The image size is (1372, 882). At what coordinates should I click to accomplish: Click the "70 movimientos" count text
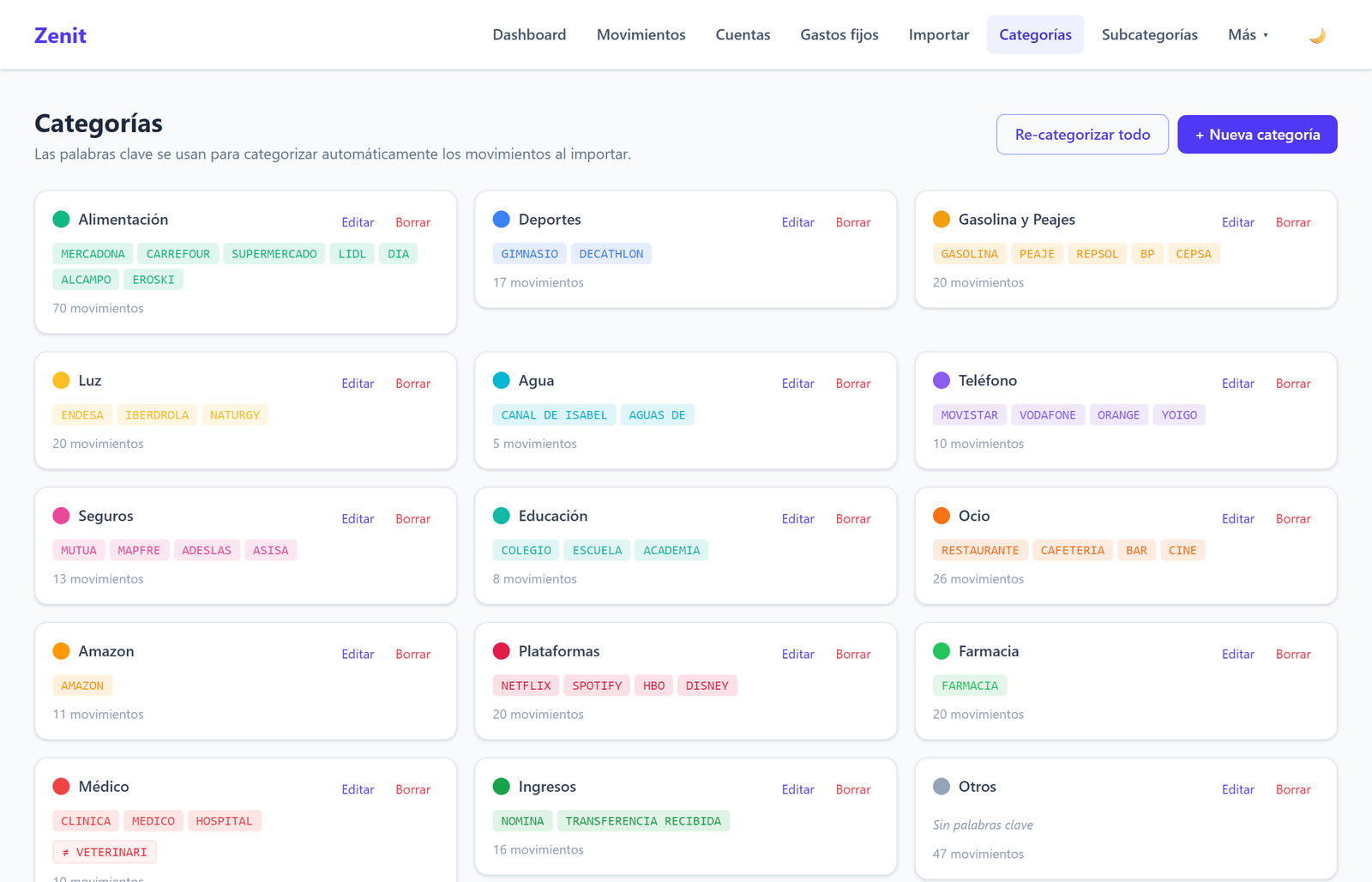[x=98, y=308]
